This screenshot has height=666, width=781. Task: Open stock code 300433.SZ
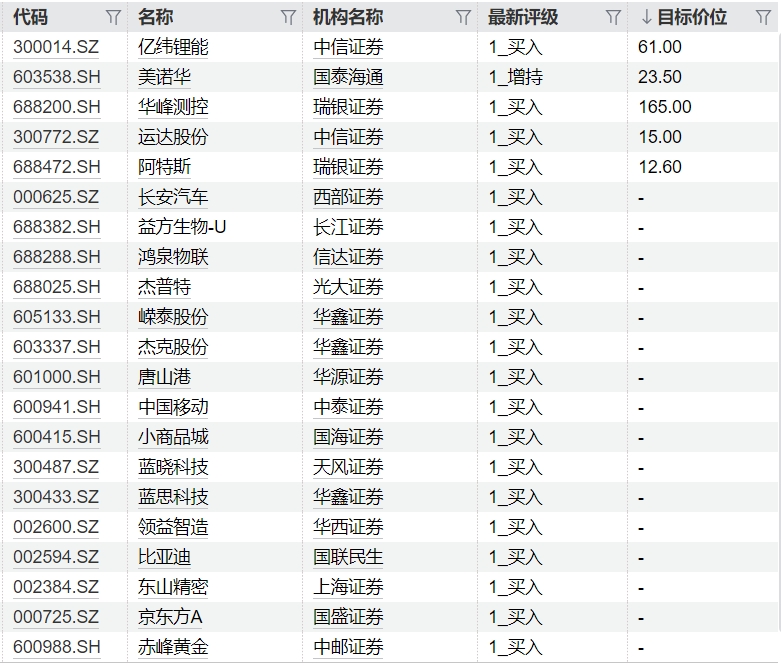click(x=56, y=497)
